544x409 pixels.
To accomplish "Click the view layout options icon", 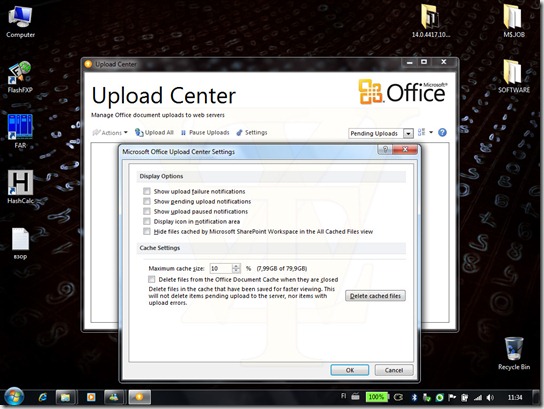I will pyautogui.click(x=422, y=132).
